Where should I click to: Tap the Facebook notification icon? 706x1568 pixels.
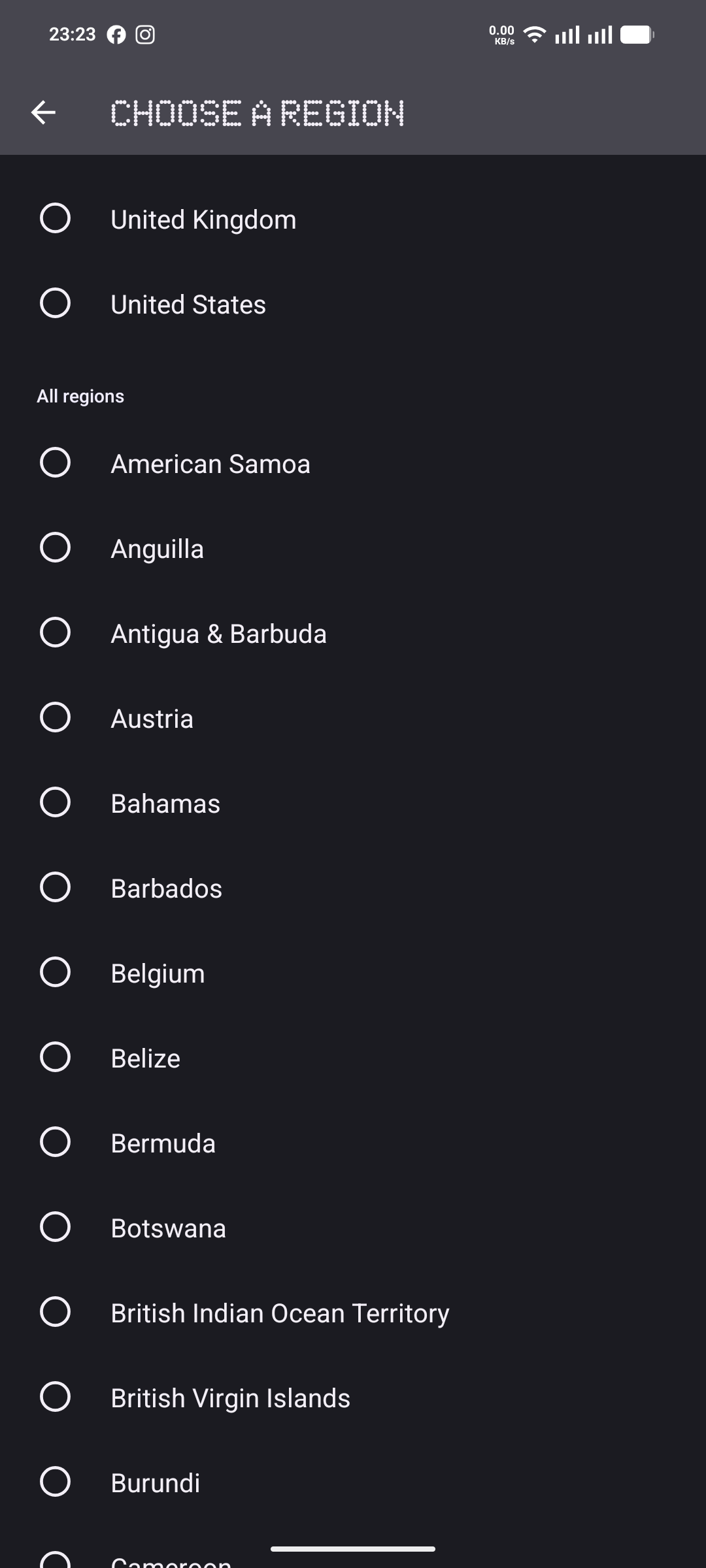(x=116, y=35)
